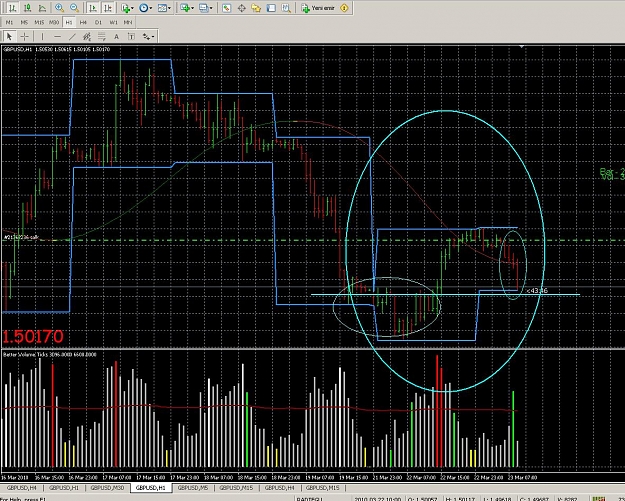Open the new chart dropdown
Screen dimensions: 625x501
[187, 8]
